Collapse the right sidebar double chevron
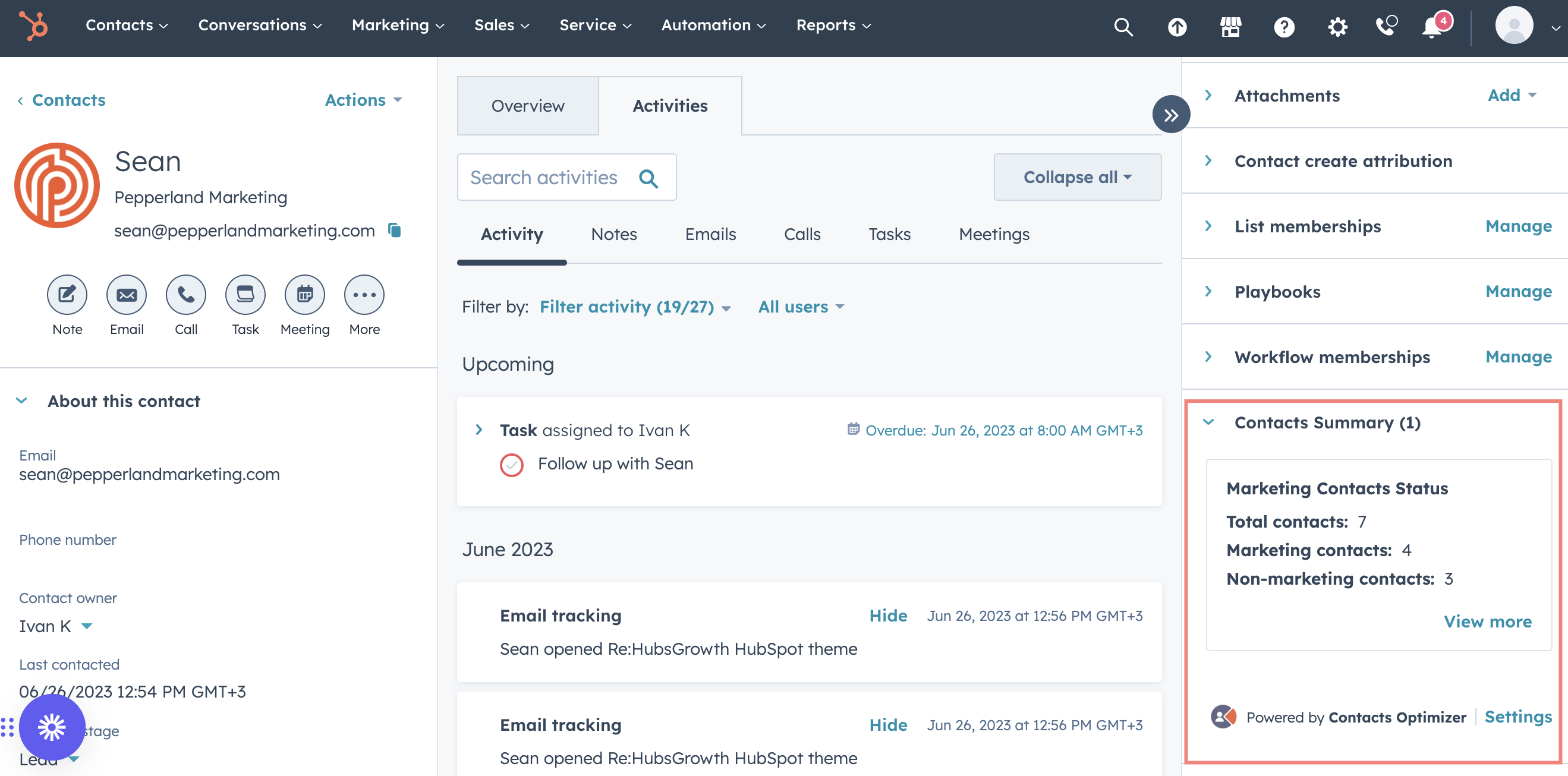 (1170, 115)
